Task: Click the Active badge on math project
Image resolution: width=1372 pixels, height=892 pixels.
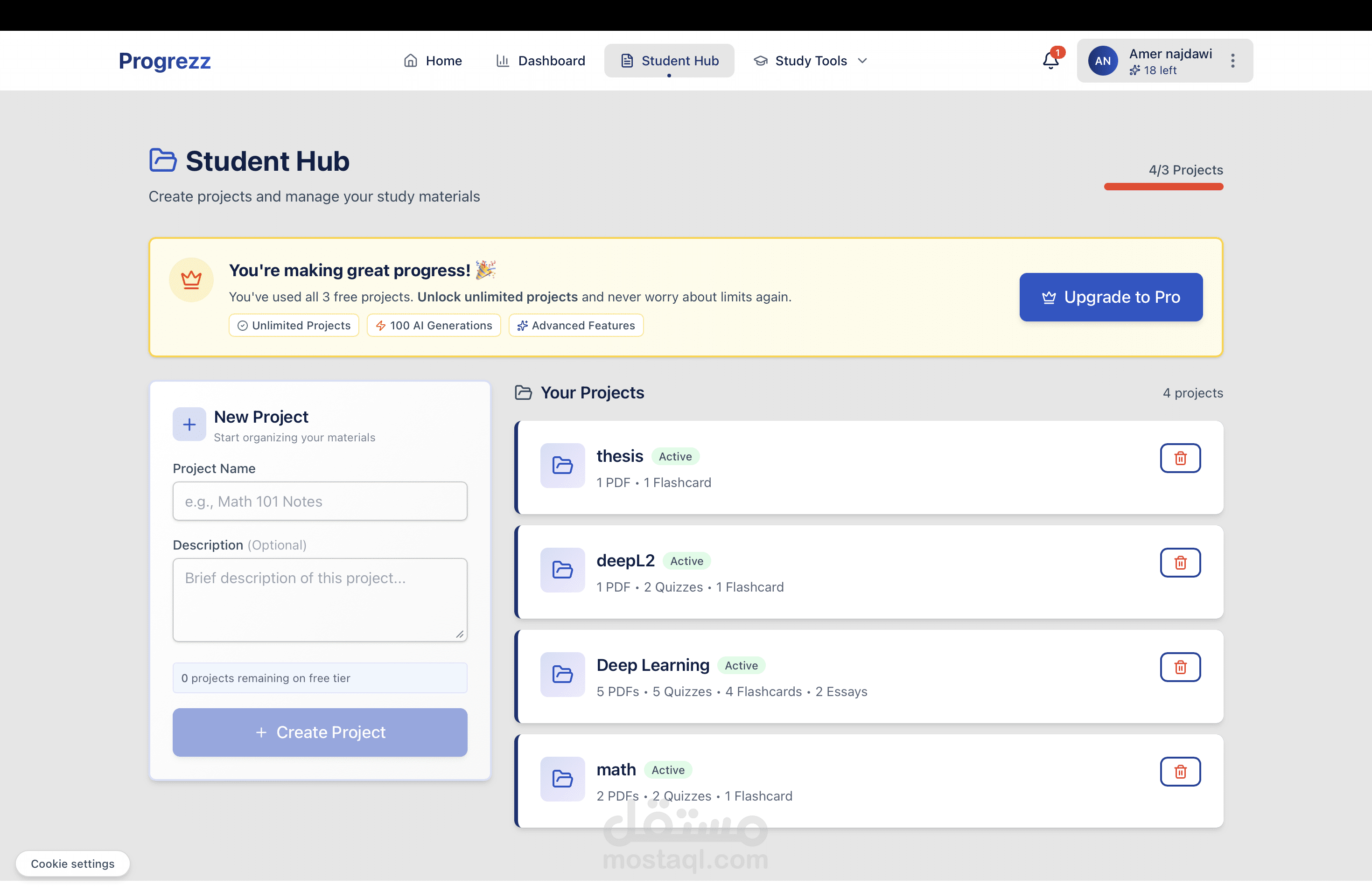Action: pyautogui.click(x=667, y=769)
